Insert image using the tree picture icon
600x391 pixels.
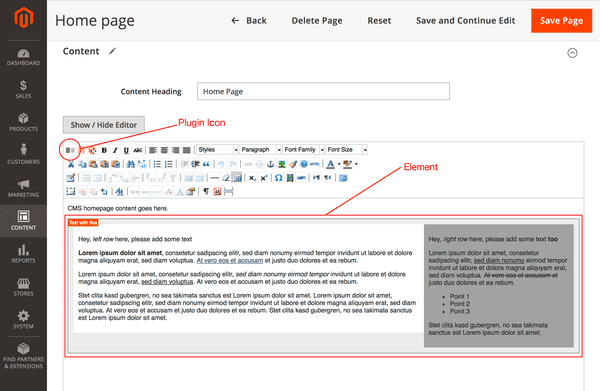pyautogui.click(x=282, y=164)
